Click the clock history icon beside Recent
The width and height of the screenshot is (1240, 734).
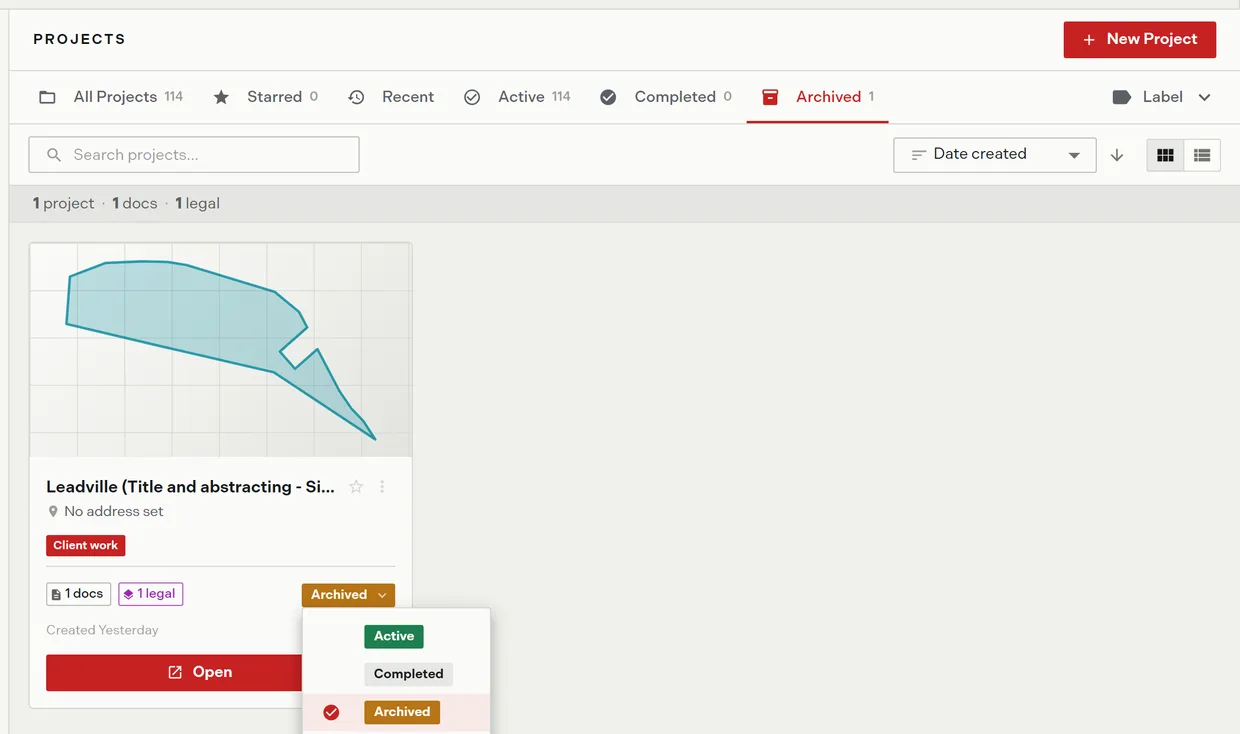(356, 97)
